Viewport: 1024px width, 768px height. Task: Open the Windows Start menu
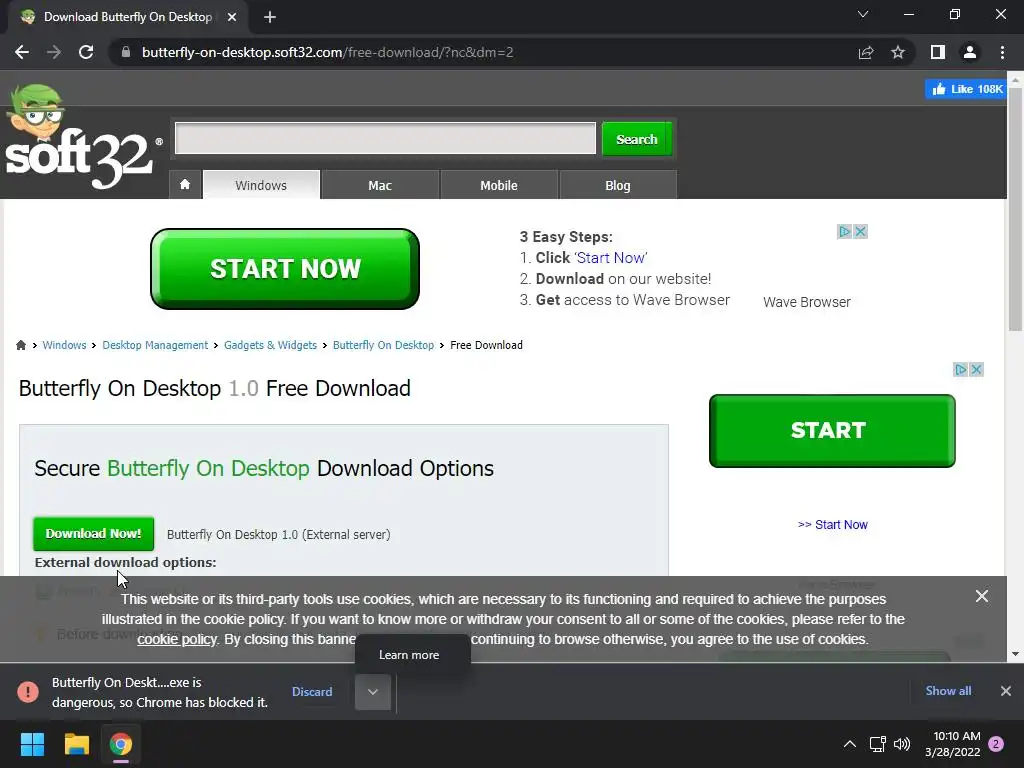click(x=32, y=744)
